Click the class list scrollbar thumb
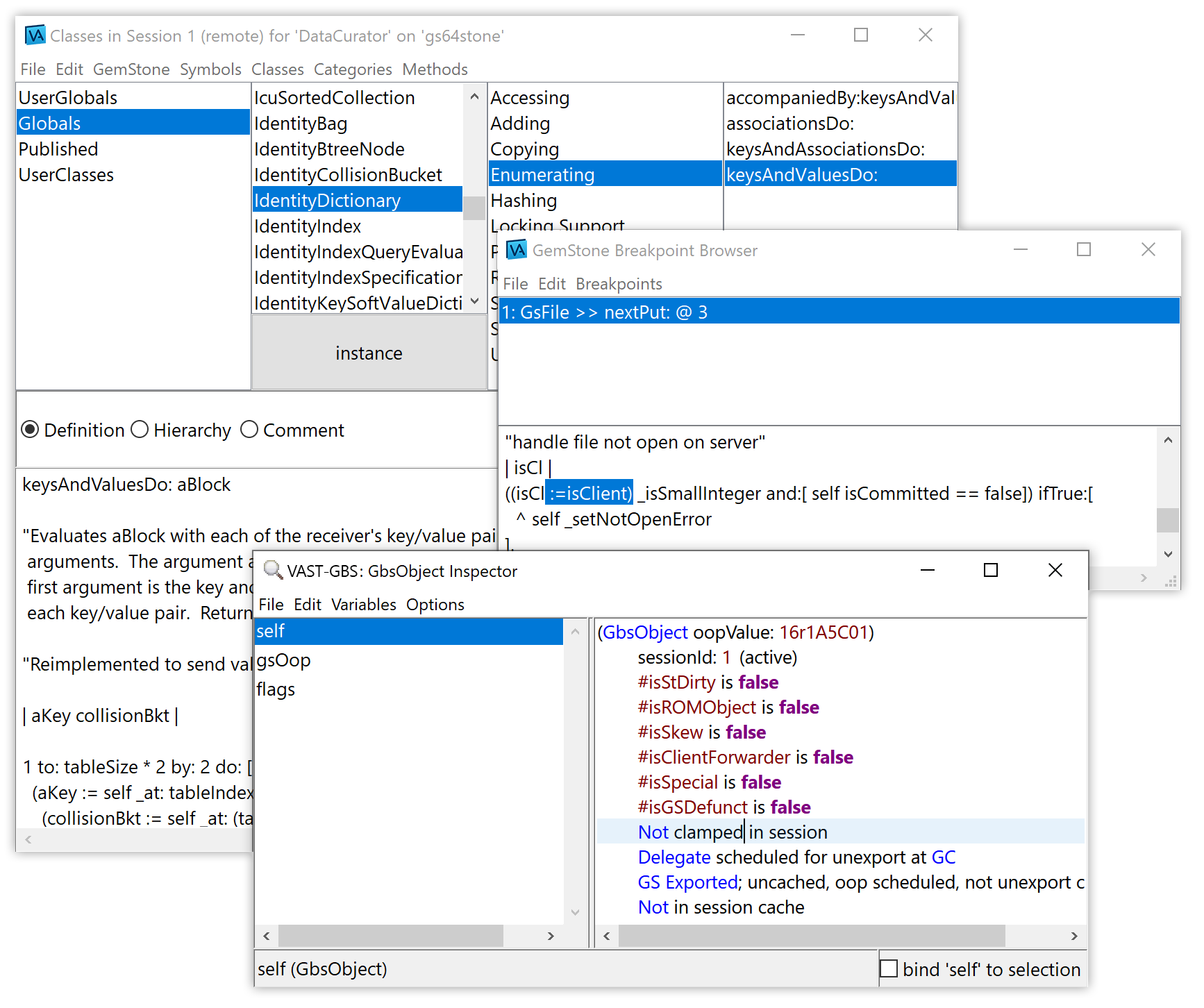The image size is (1204, 1008). [474, 208]
